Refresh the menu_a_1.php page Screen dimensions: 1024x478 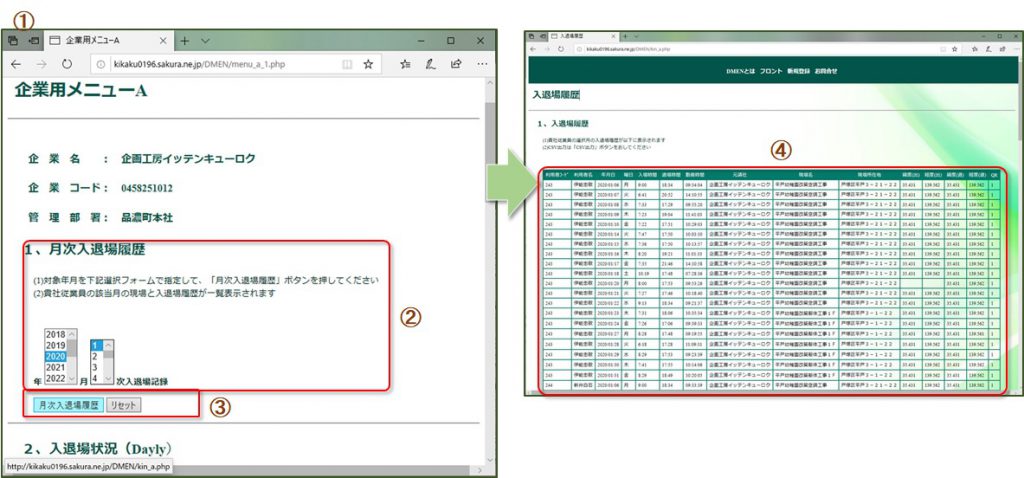coord(67,64)
